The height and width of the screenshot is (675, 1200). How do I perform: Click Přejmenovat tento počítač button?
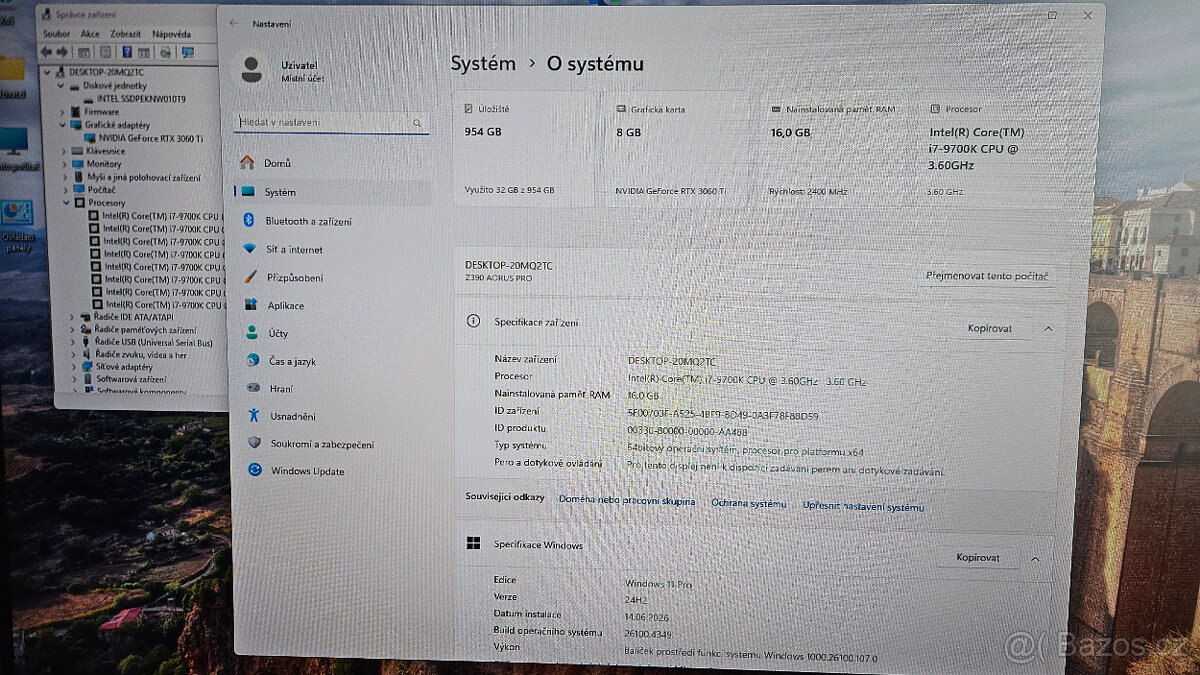point(987,276)
